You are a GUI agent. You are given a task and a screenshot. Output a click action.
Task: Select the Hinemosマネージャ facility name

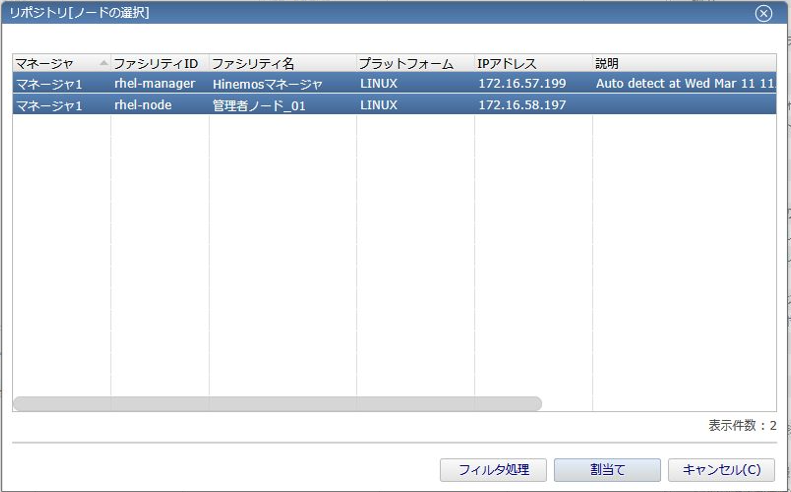pyautogui.click(x=267, y=84)
